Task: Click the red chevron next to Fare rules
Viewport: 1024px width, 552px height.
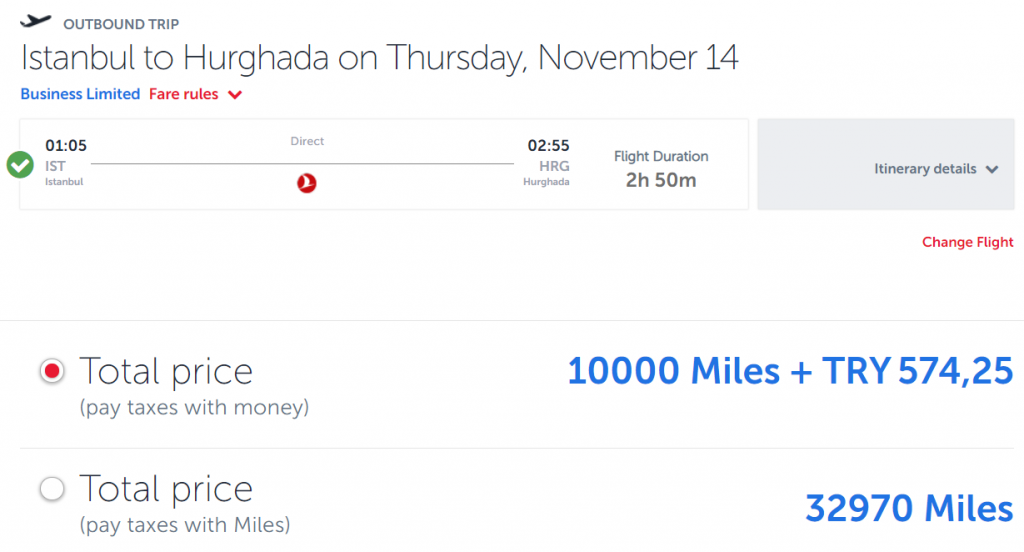Action: 235,95
